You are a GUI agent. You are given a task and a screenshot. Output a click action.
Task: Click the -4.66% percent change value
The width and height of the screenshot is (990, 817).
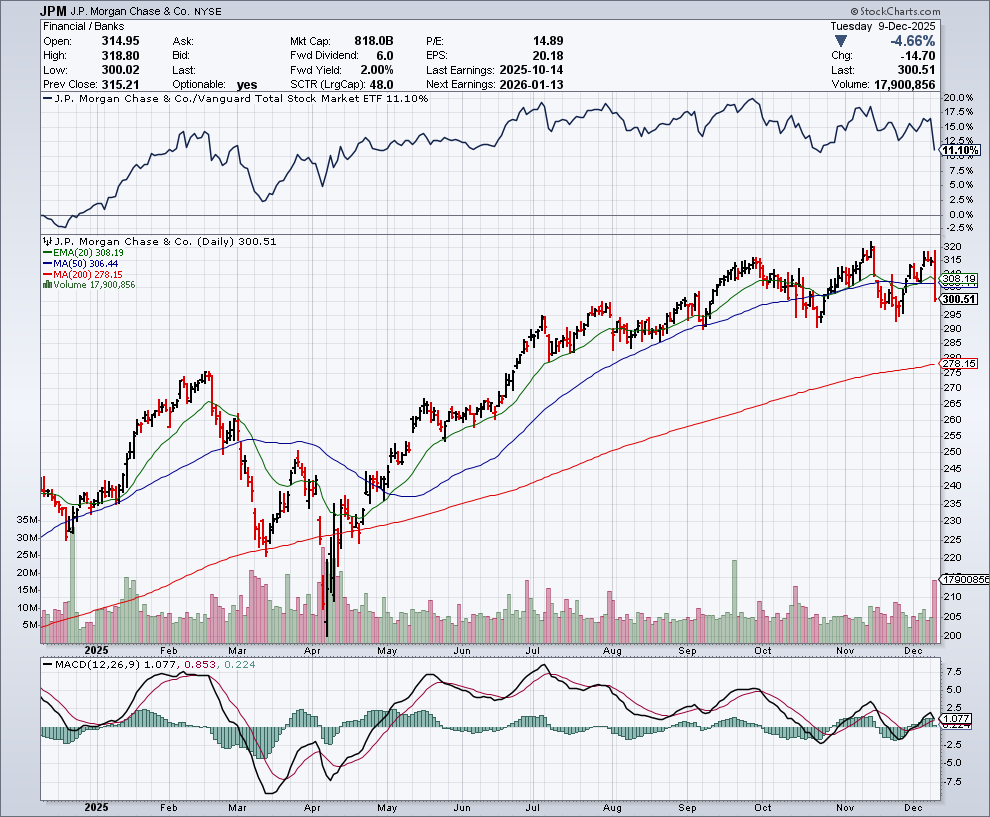(x=912, y=41)
